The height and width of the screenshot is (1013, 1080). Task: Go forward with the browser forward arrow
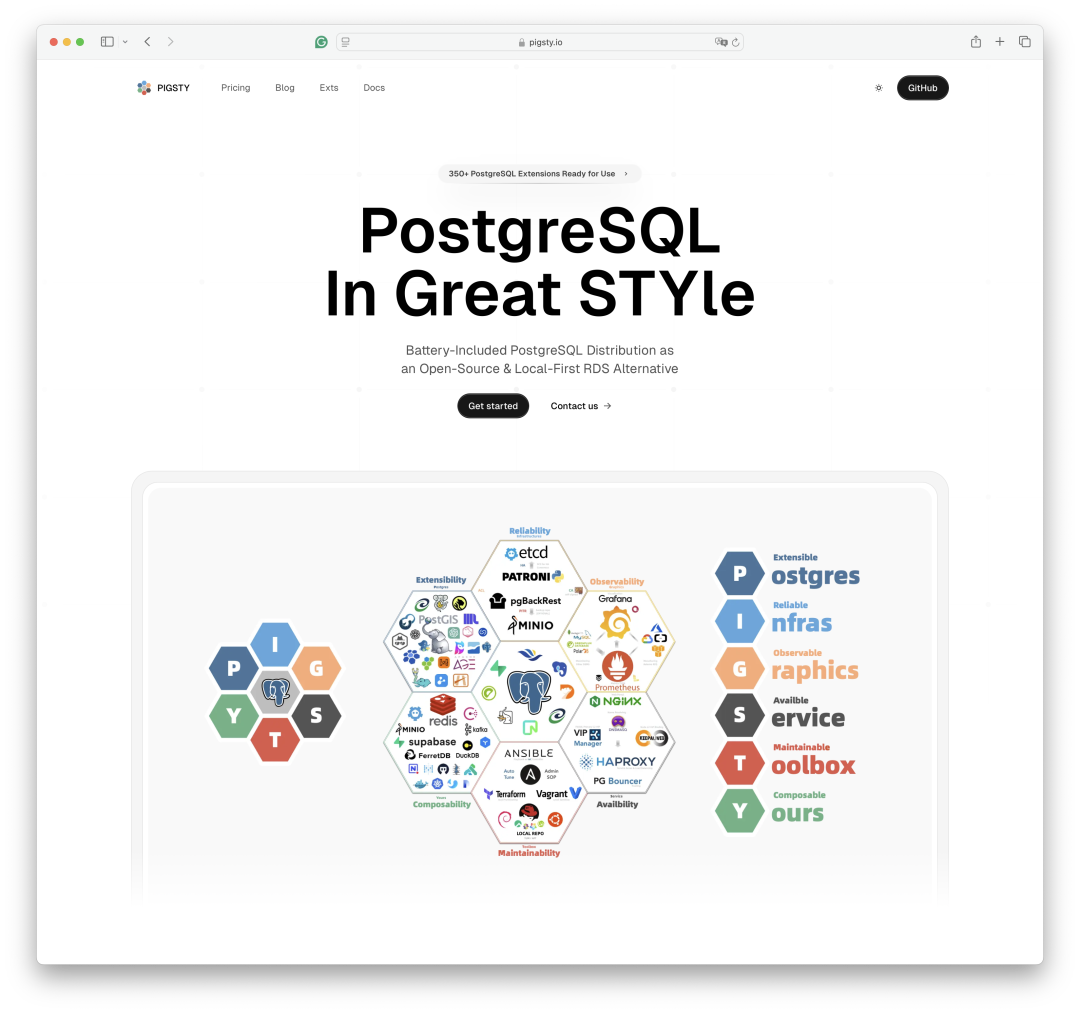point(171,42)
